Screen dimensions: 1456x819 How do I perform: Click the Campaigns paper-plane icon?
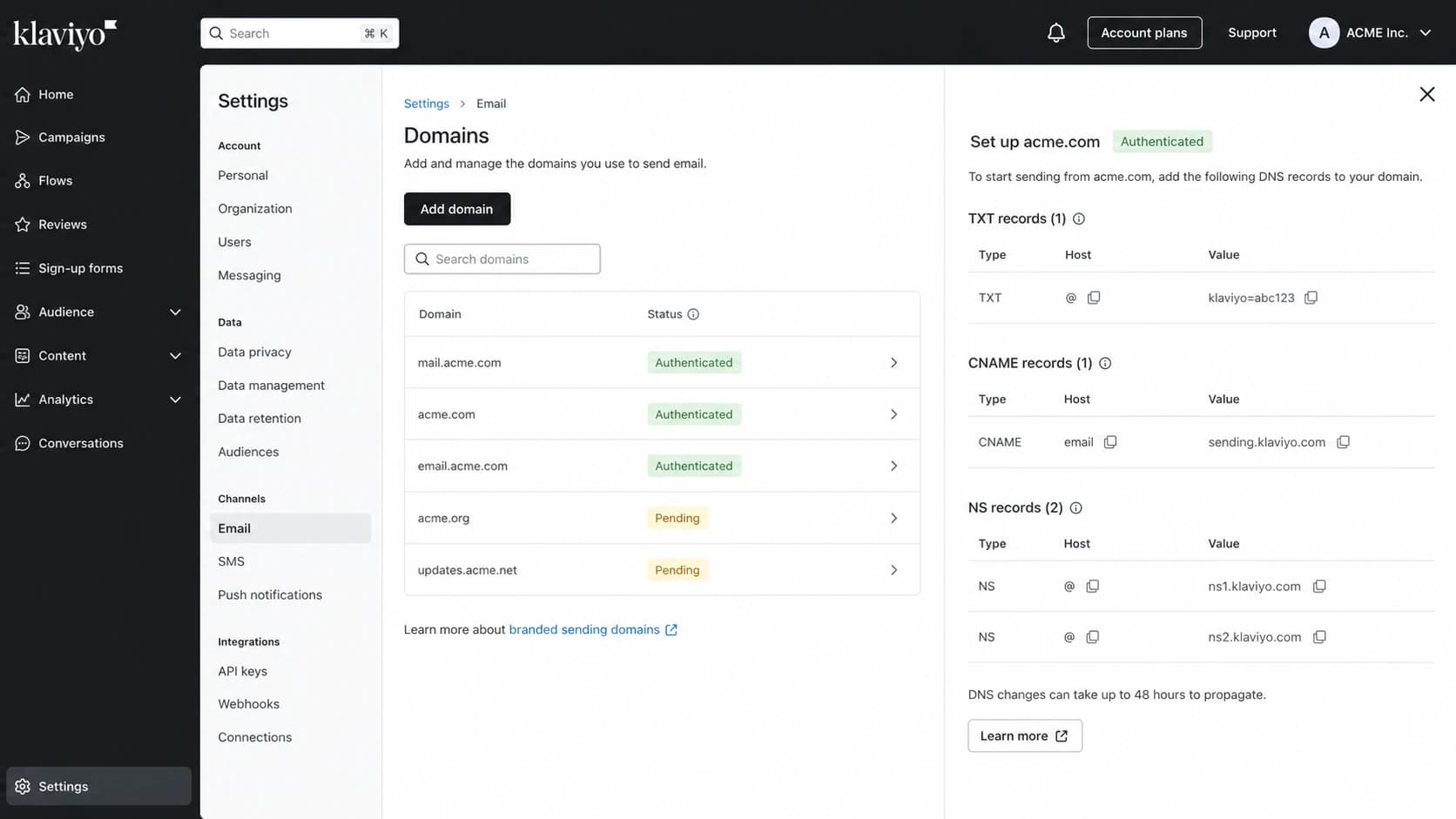(x=23, y=138)
